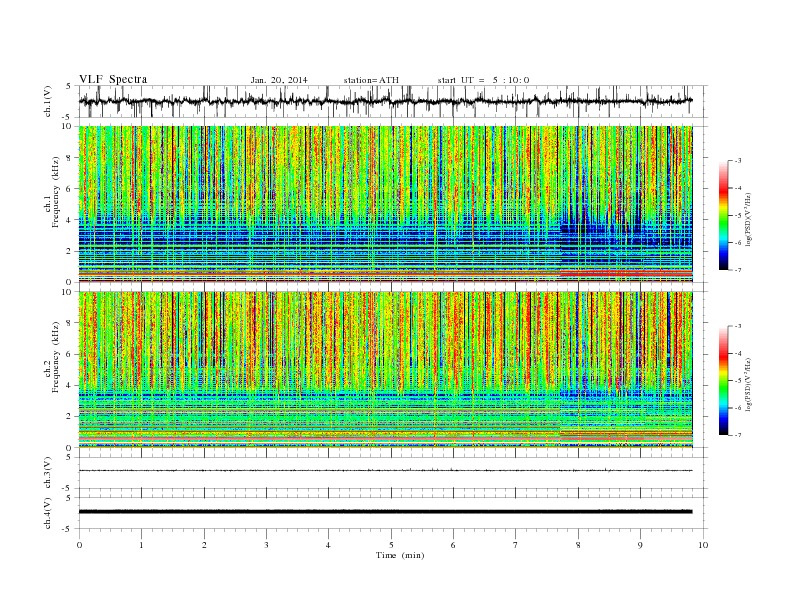Click the time axis tick label "5"
Viewport: 792px width, 612px height.
pyautogui.click(x=391, y=545)
